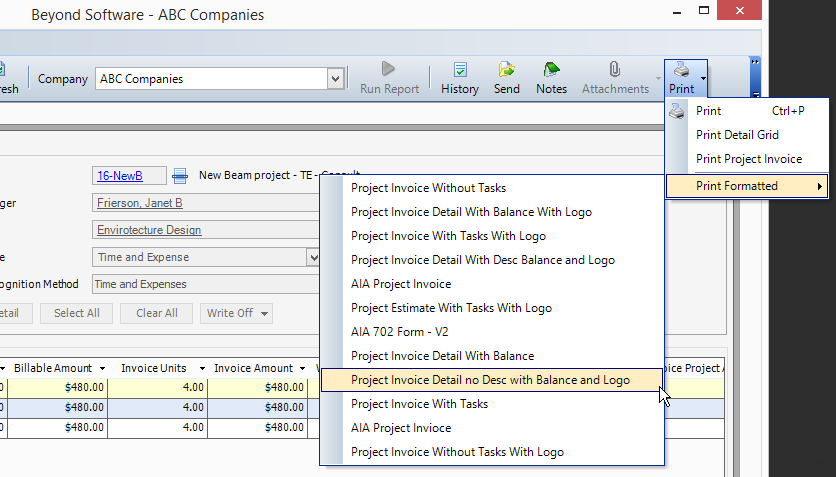
Task: Choose Project Invoice Without Tasks
Action: [x=492, y=188]
